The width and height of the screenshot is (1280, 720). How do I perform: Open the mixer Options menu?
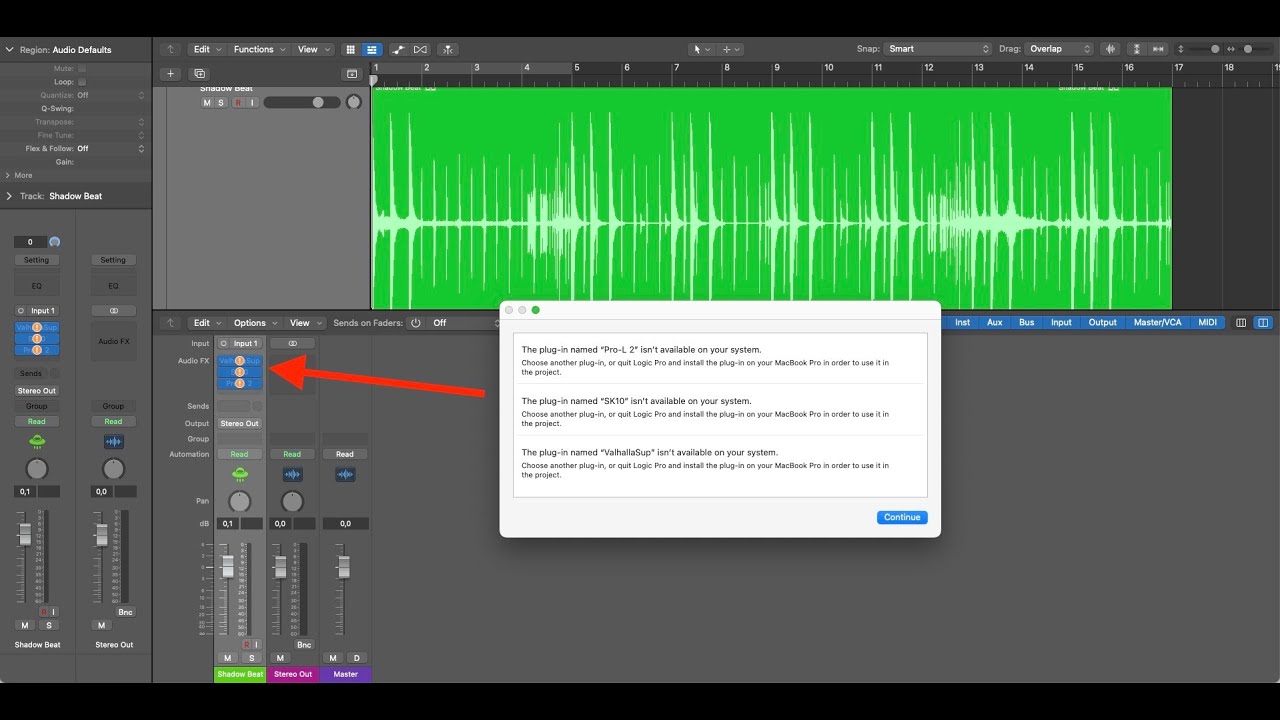click(x=255, y=323)
